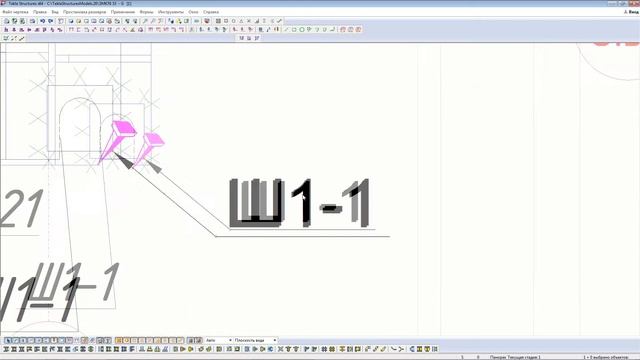Open the Примечания menu

point(122,12)
